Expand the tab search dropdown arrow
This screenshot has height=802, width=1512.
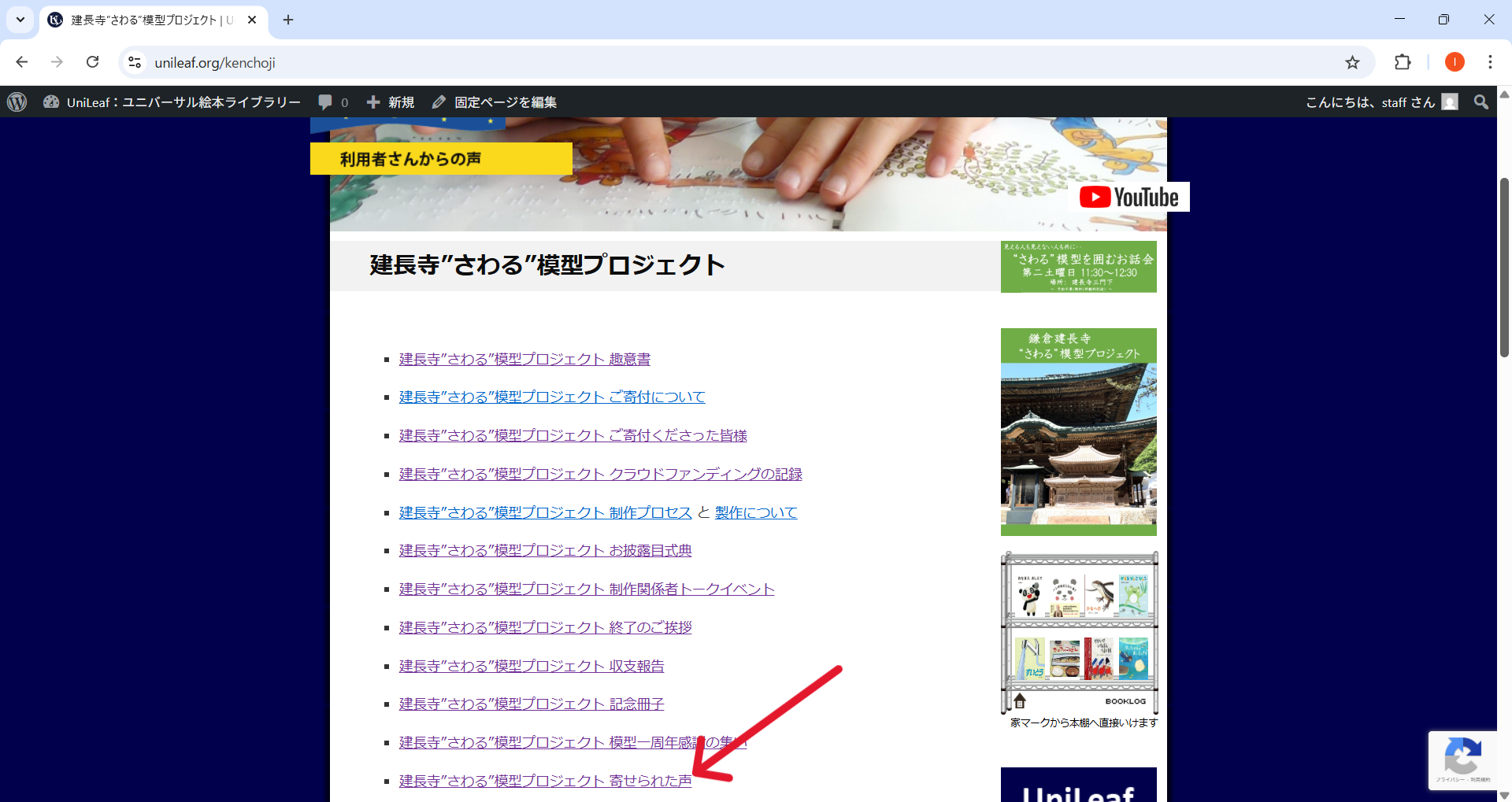20,20
